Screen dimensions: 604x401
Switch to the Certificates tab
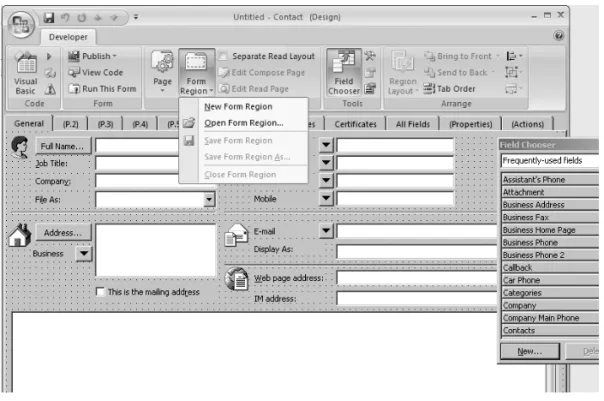[x=355, y=124]
